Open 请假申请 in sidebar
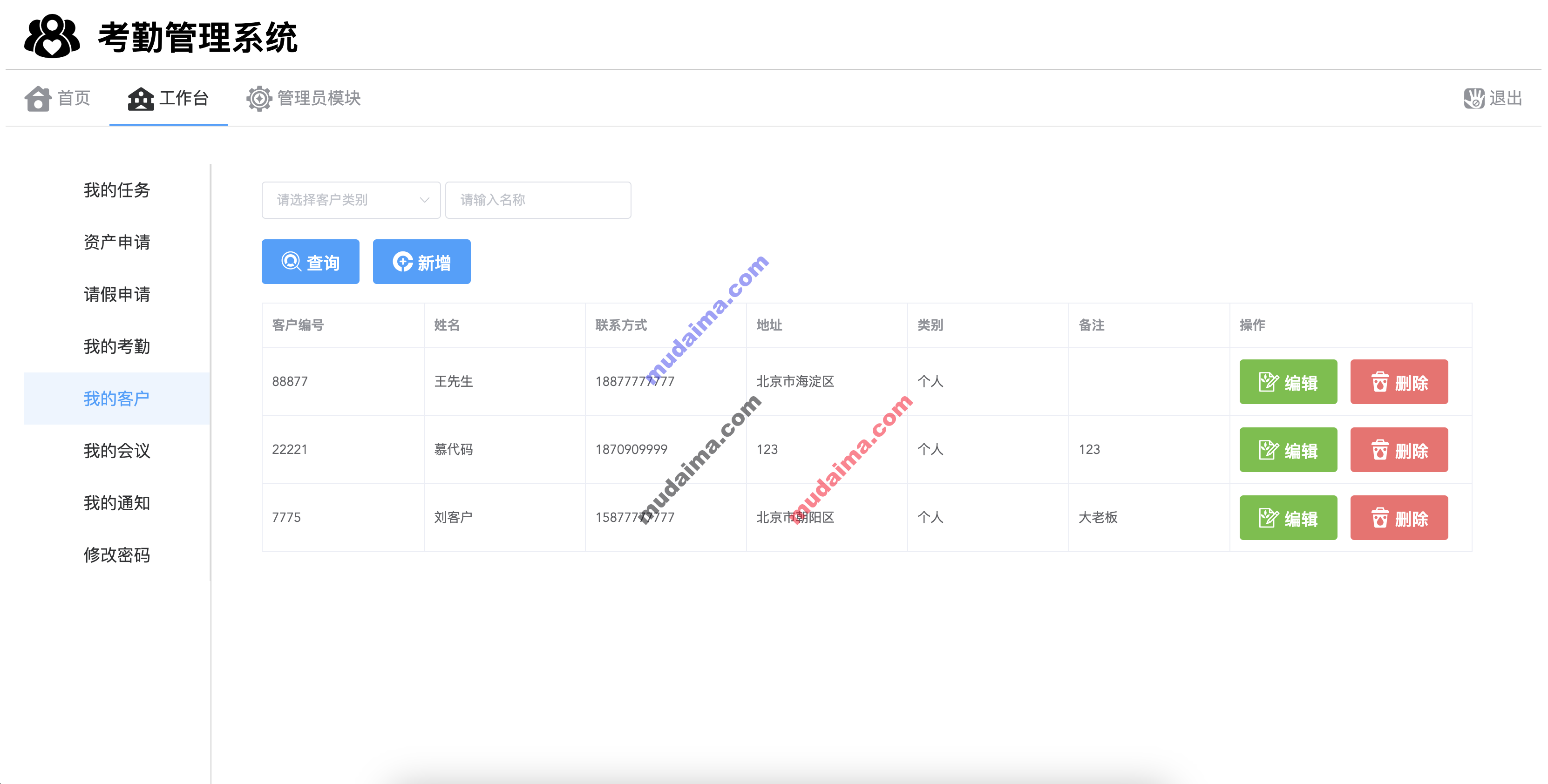Viewport: 1548px width, 784px height. point(116,295)
